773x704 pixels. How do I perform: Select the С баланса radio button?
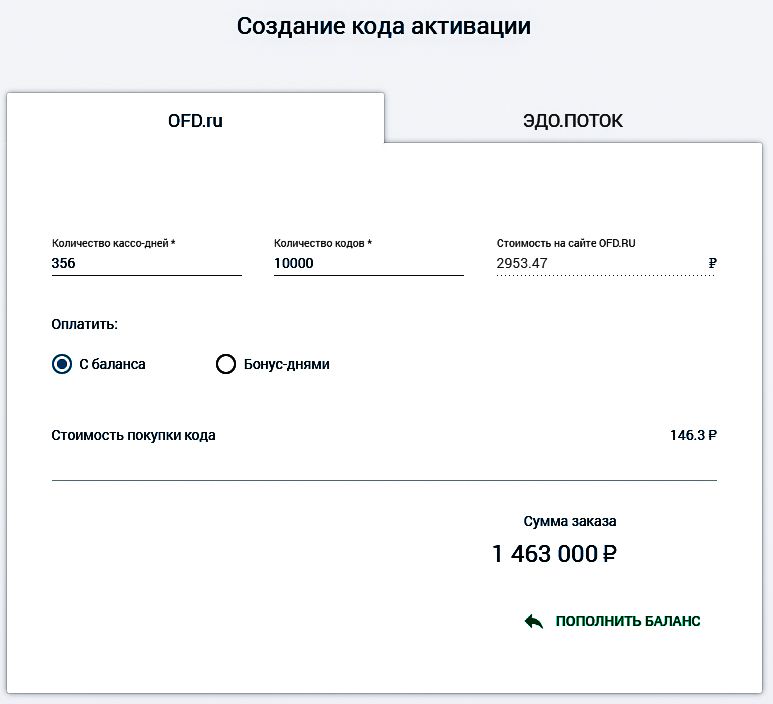pos(62,364)
